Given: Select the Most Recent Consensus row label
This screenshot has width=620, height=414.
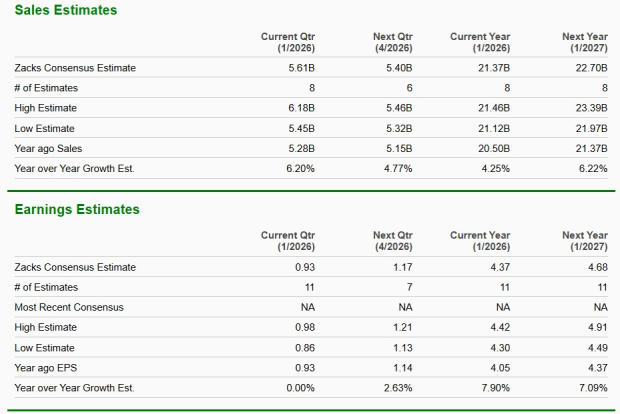Looking at the screenshot, I should (70, 307).
